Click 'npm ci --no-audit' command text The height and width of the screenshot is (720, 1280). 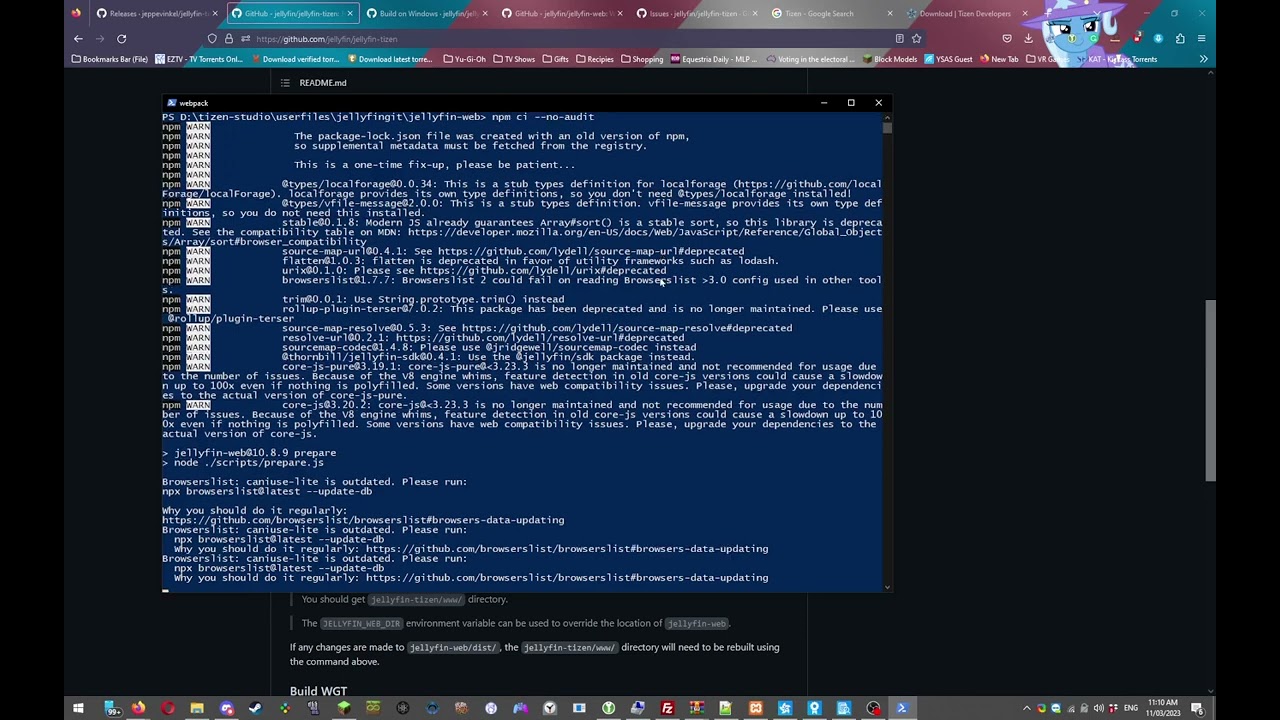[x=543, y=117]
